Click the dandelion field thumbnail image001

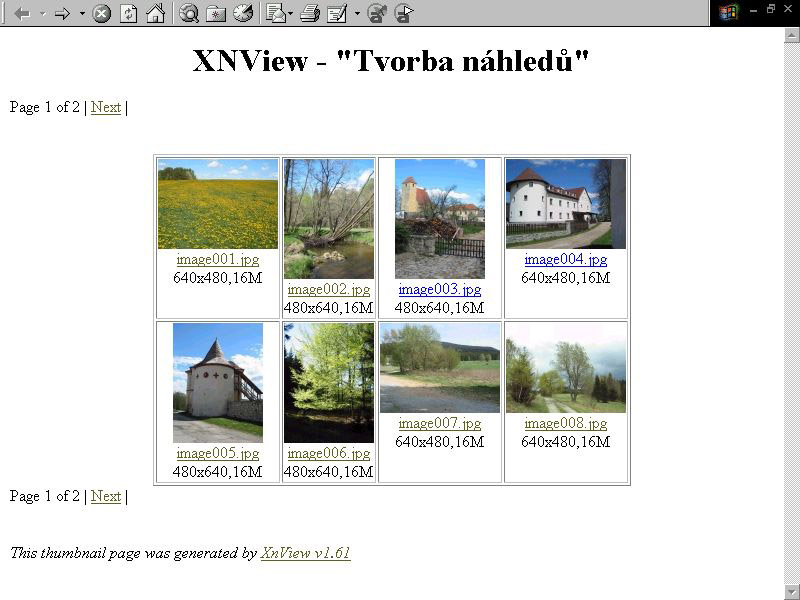(x=217, y=204)
